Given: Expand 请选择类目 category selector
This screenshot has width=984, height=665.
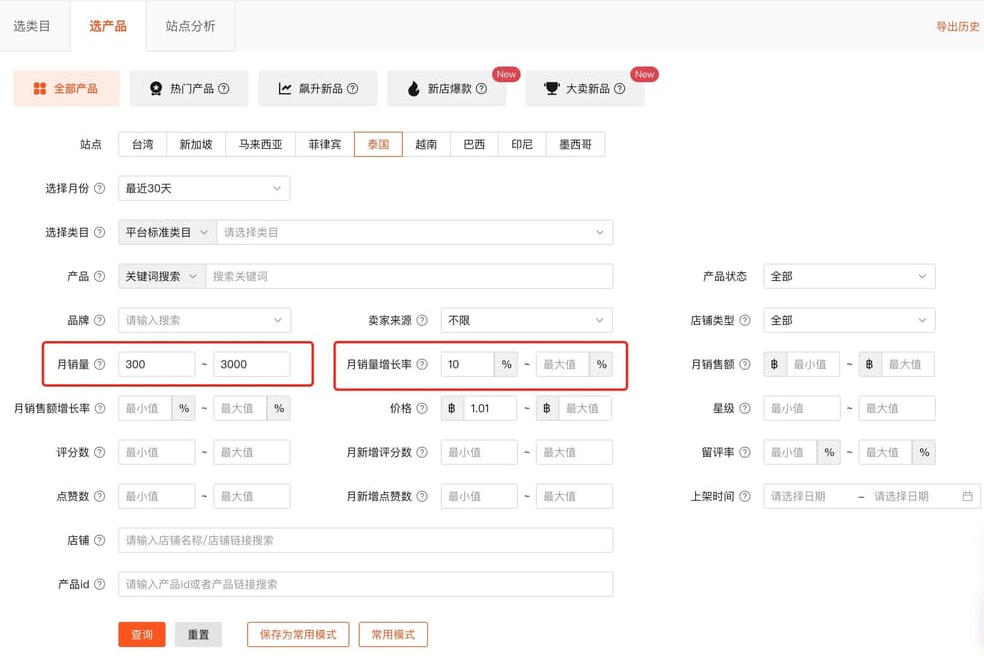Looking at the screenshot, I should pos(415,232).
